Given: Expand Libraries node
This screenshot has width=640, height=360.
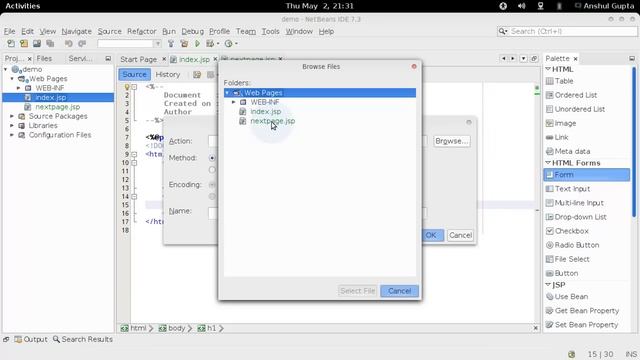Looking at the screenshot, I should tap(12, 126).
